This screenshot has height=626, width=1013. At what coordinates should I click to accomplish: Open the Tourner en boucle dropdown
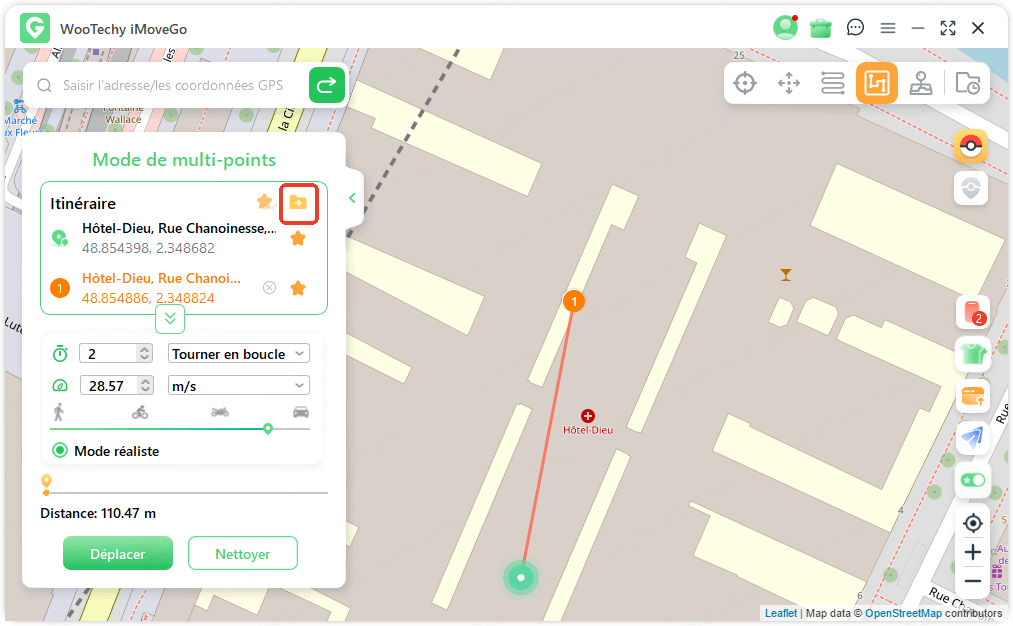(238, 353)
